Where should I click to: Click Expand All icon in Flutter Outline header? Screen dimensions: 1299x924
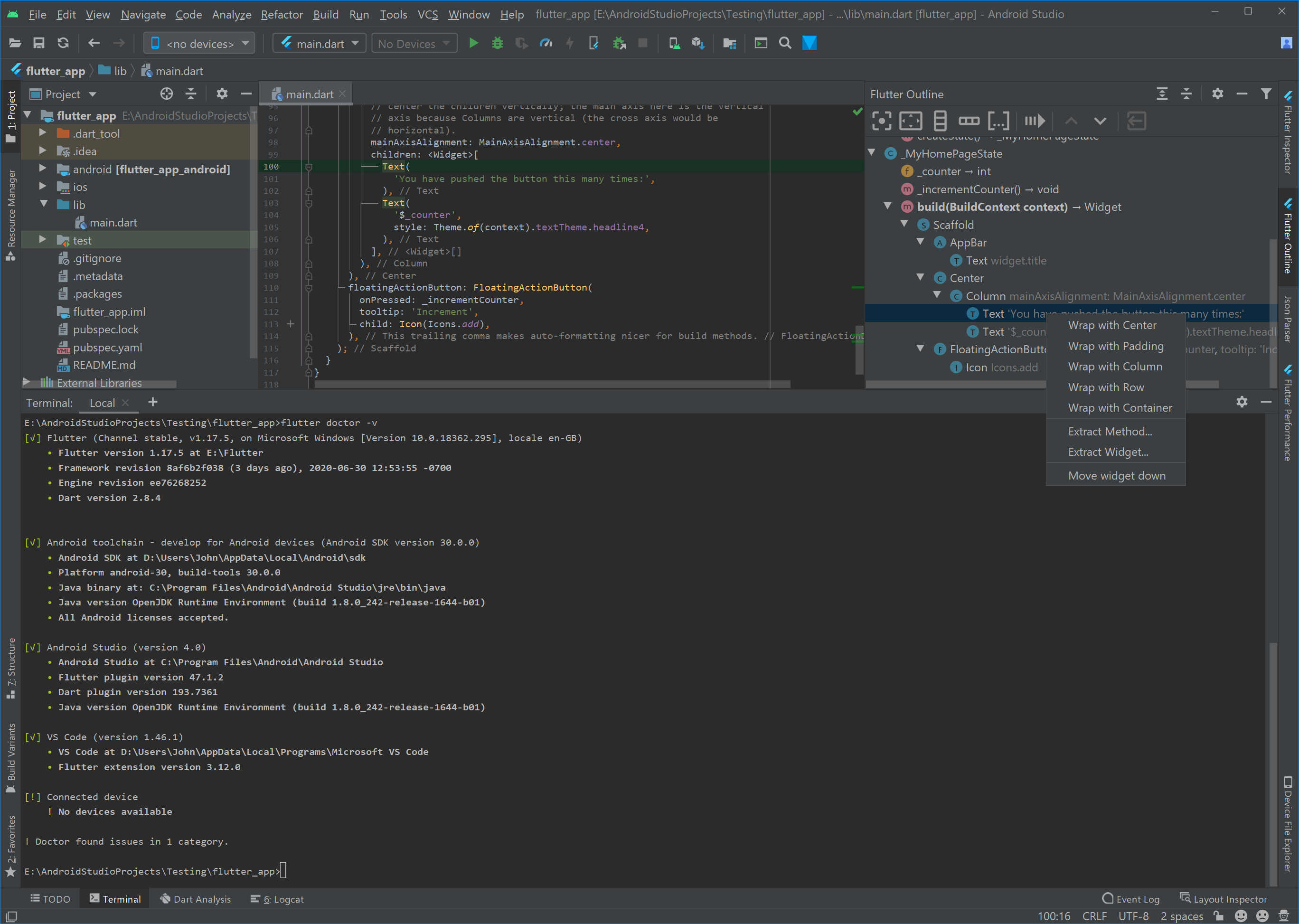point(1162,94)
